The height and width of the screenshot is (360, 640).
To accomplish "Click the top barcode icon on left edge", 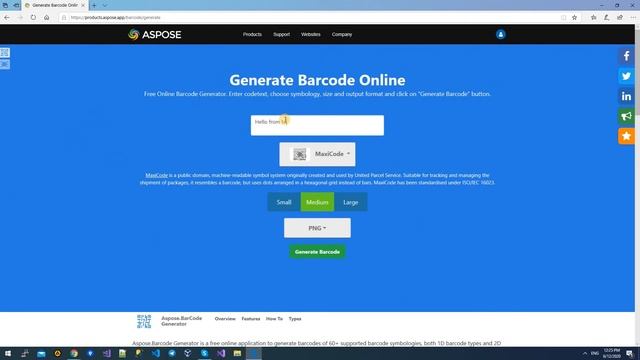I will (x=5, y=53).
